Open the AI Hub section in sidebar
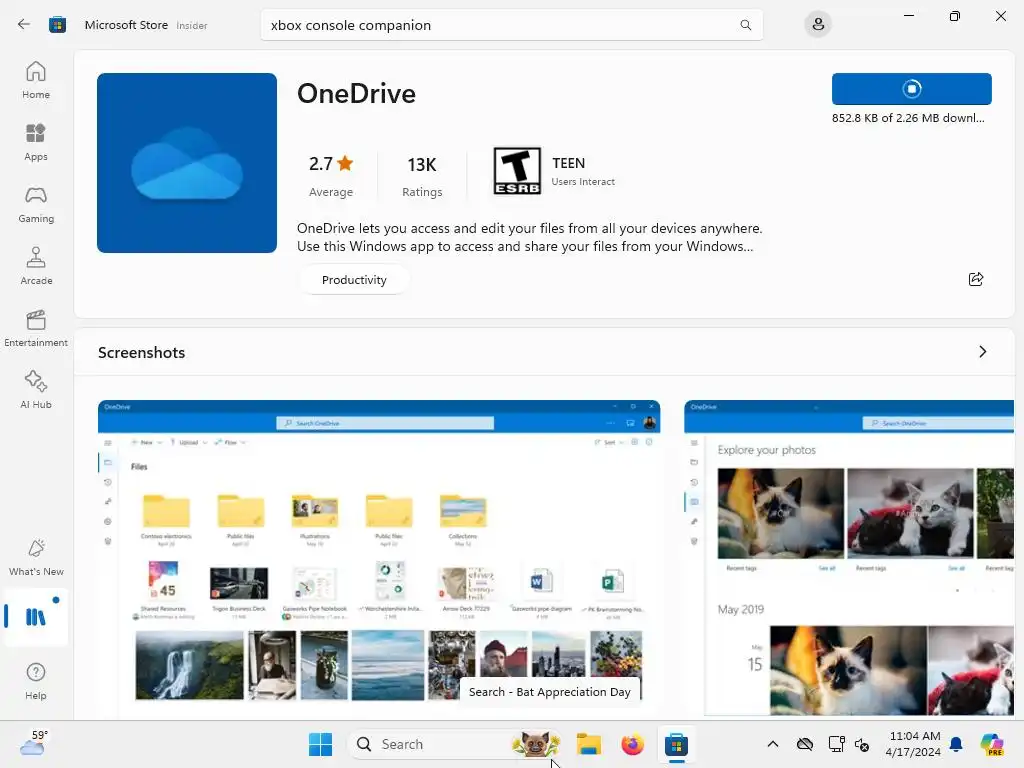This screenshot has height=768, width=1024. coord(36,391)
